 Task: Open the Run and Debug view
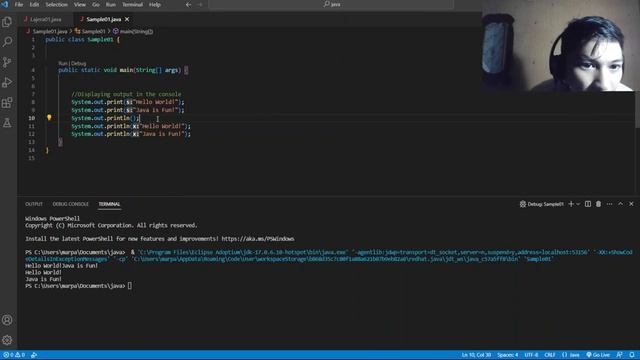(x=7, y=82)
